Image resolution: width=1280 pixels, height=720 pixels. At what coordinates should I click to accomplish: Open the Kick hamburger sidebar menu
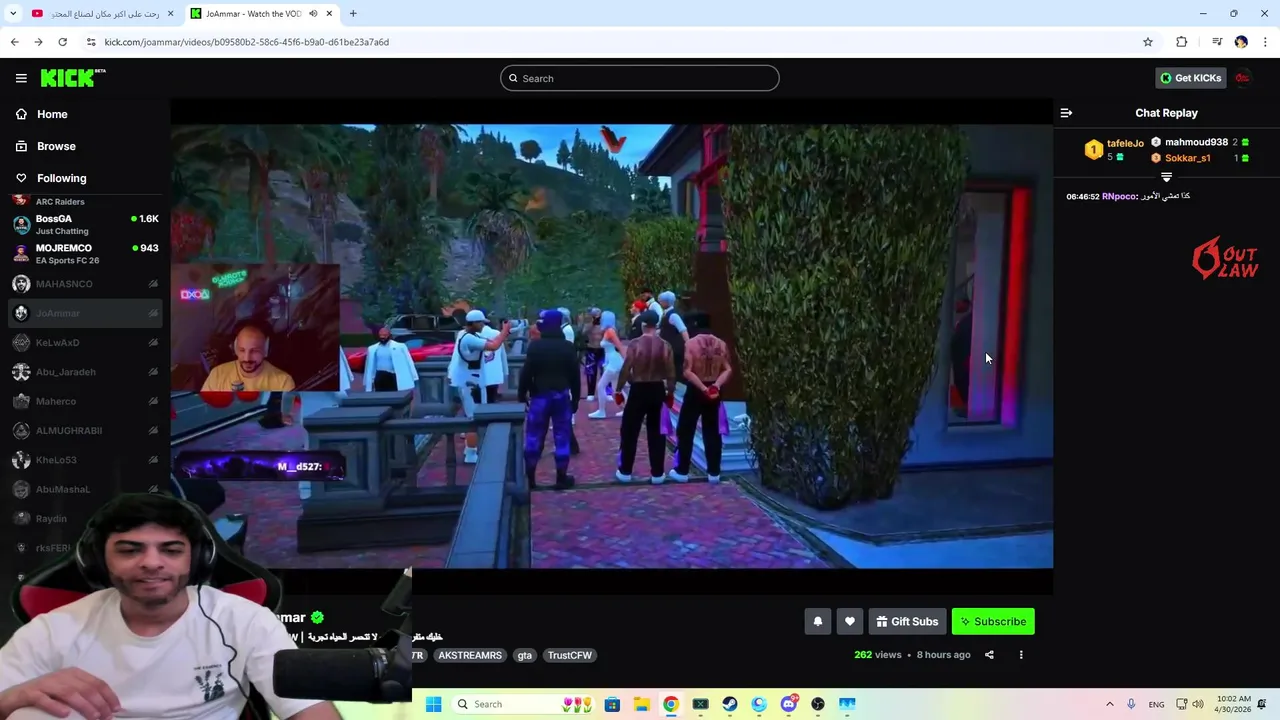tap(21, 78)
